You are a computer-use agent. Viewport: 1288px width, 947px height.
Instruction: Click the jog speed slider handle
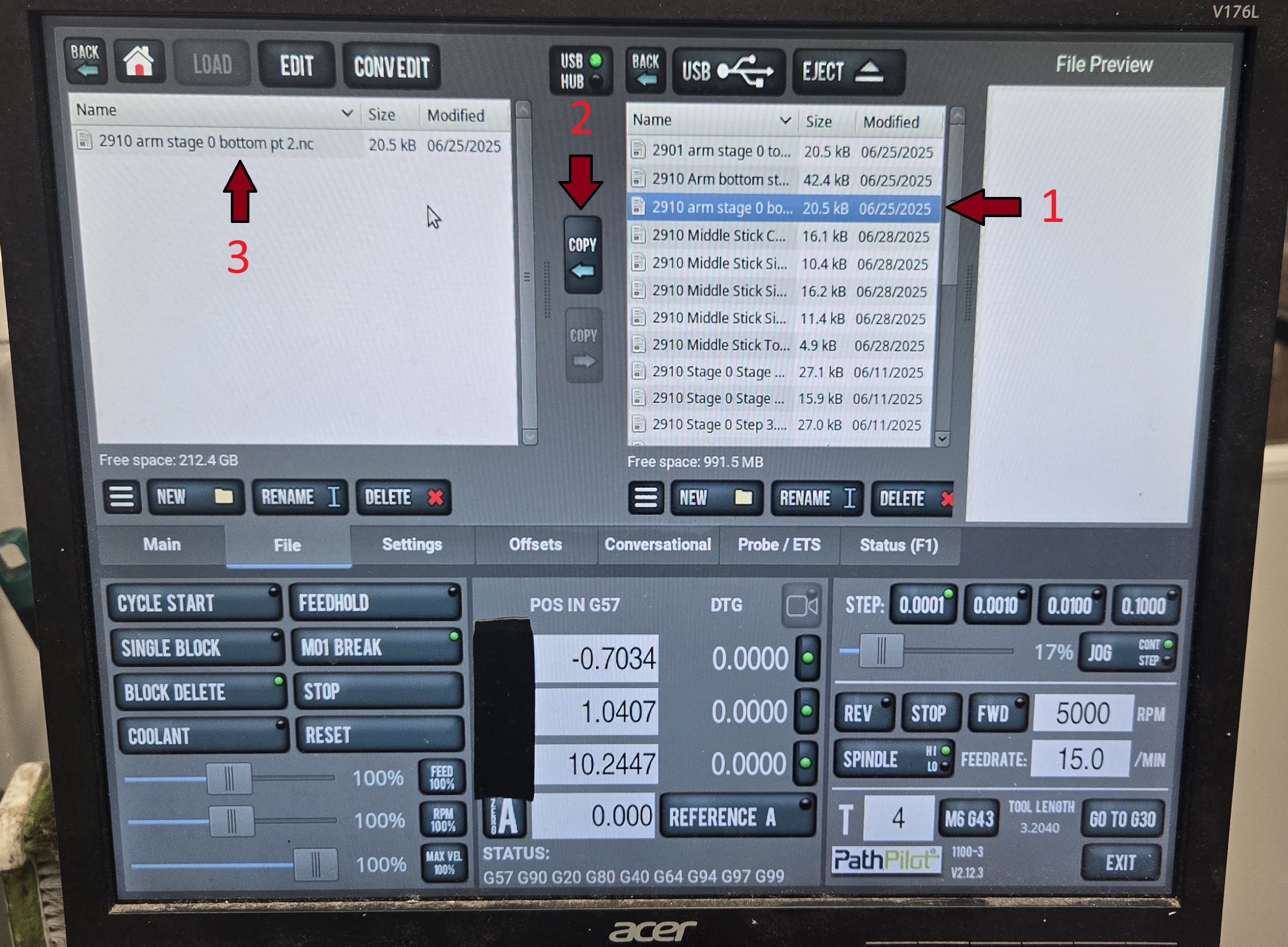(882, 651)
